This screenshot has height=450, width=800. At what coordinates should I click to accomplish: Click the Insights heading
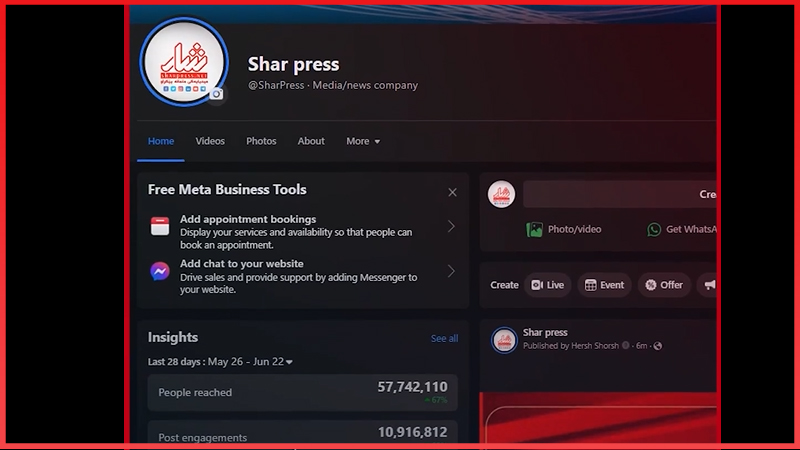coord(173,337)
